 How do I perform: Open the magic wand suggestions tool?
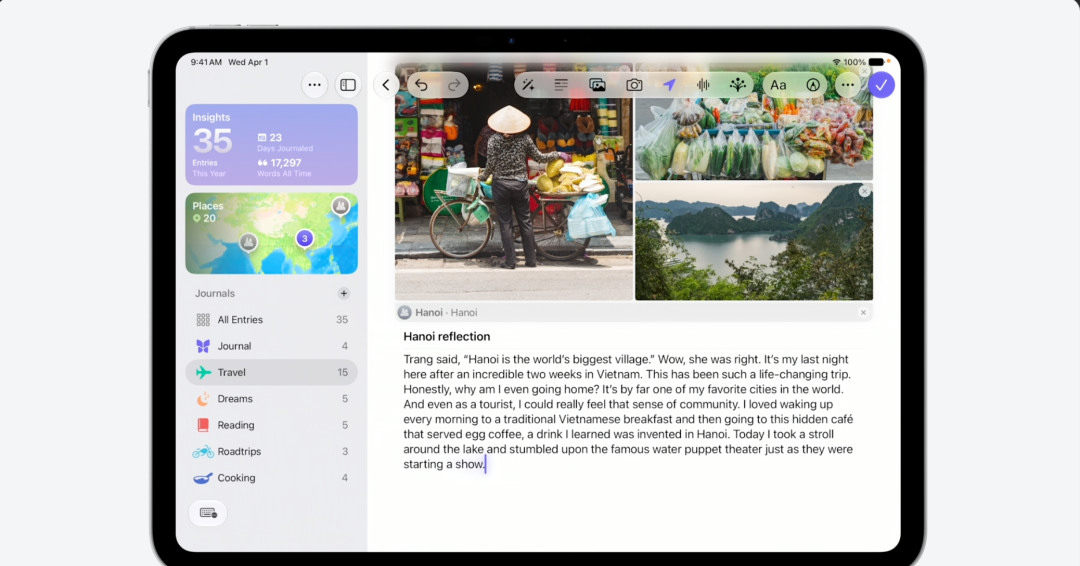[528, 85]
